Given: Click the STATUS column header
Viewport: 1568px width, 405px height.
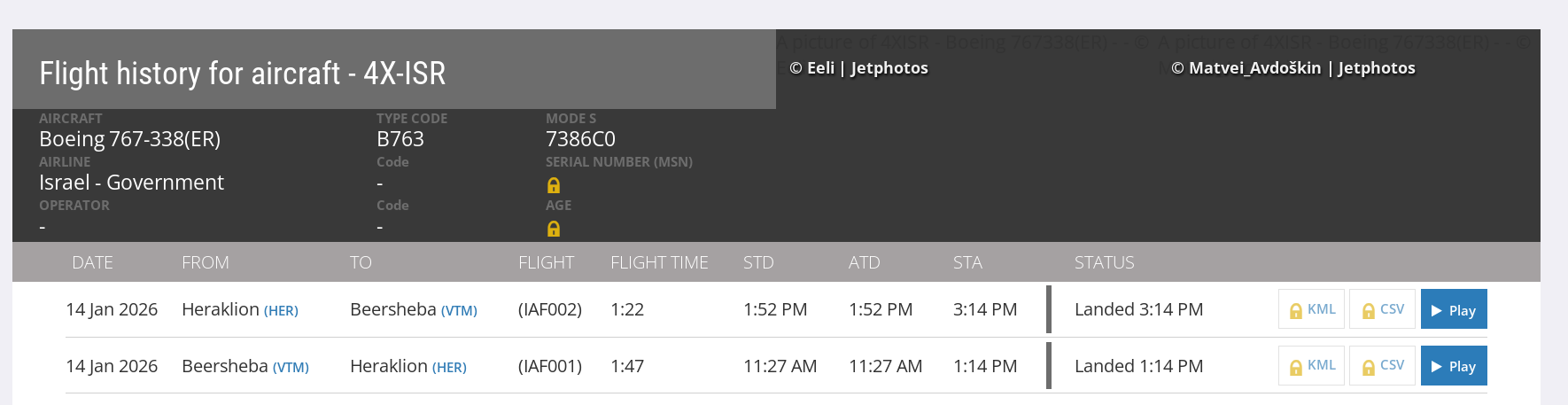Looking at the screenshot, I should [1104, 262].
